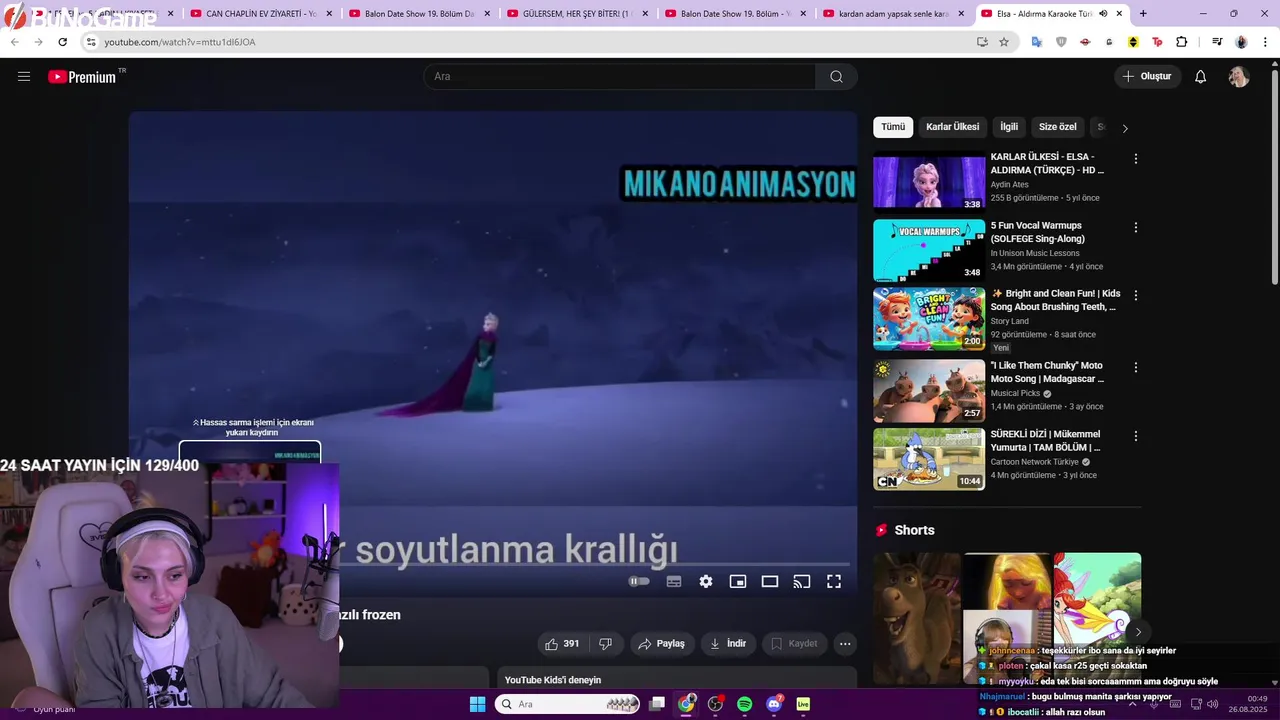The height and width of the screenshot is (720, 1280).
Task: Open YouTube notifications bell
Action: click(x=1200, y=77)
